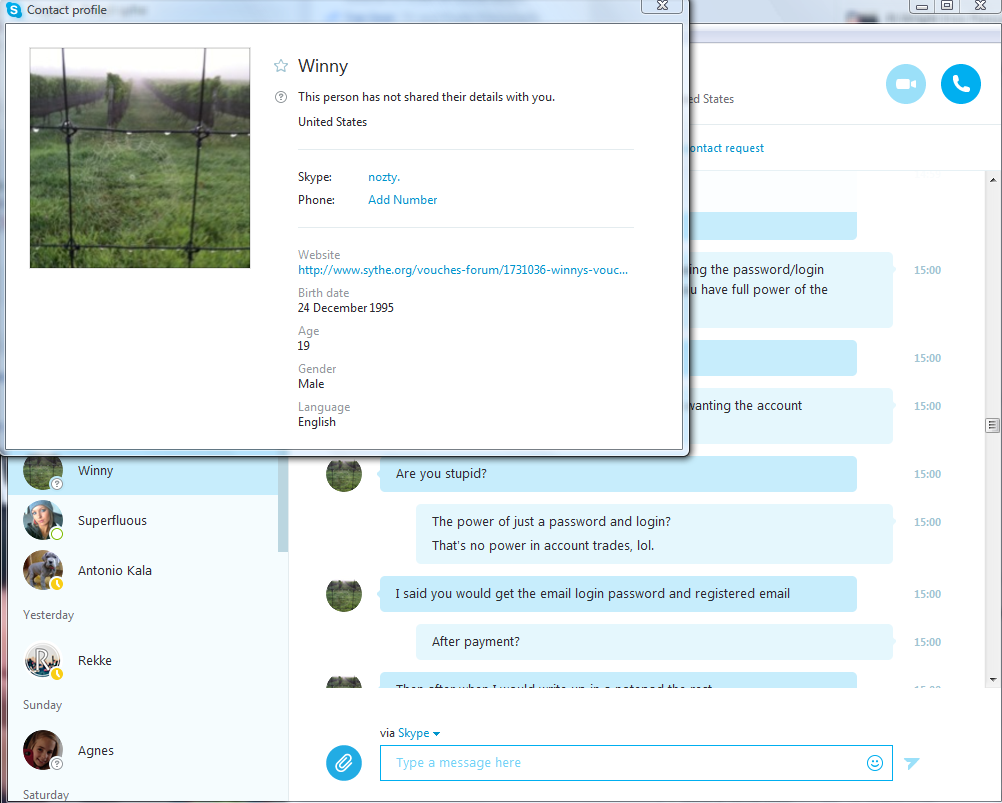
Task: Select Winny in the recent contacts list
Action: [143, 471]
